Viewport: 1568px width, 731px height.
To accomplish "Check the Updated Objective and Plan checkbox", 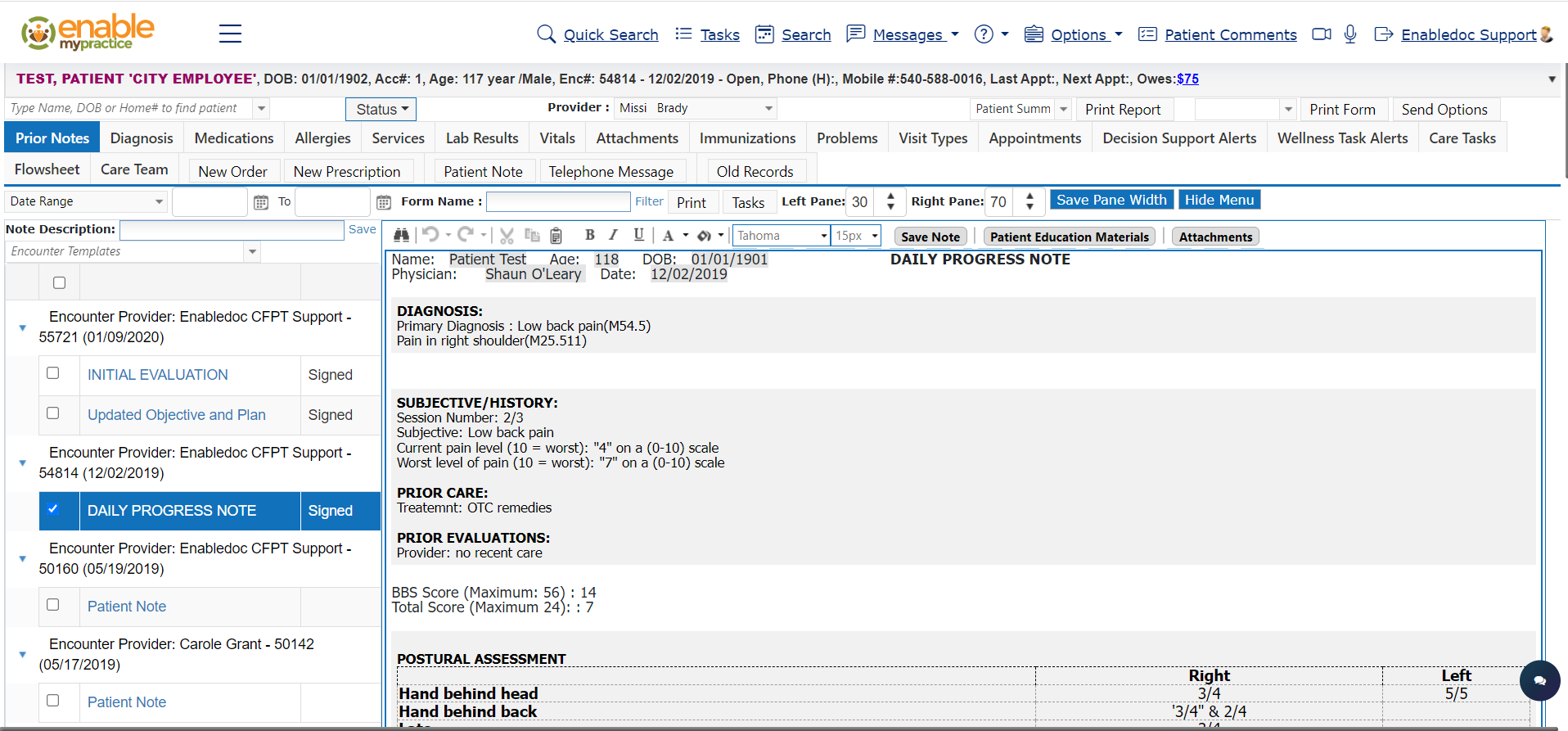I will click(x=53, y=413).
